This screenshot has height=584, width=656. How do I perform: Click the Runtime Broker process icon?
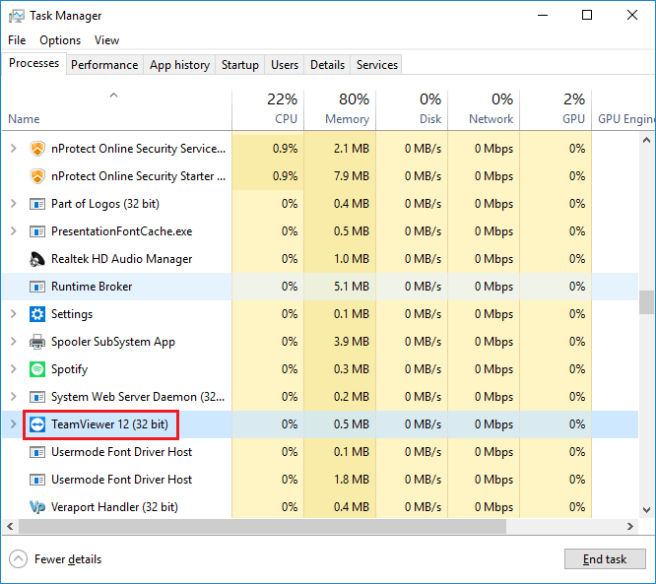click(x=38, y=287)
